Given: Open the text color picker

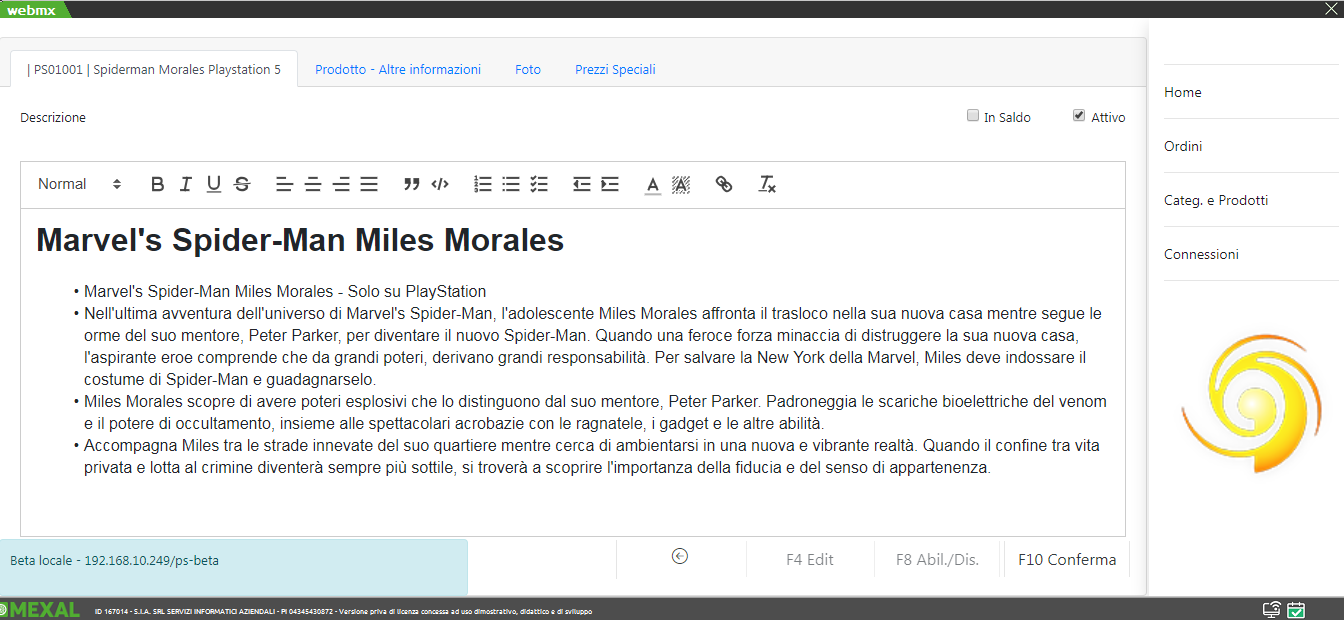Looking at the screenshot, I should click(x=653, y=184).
